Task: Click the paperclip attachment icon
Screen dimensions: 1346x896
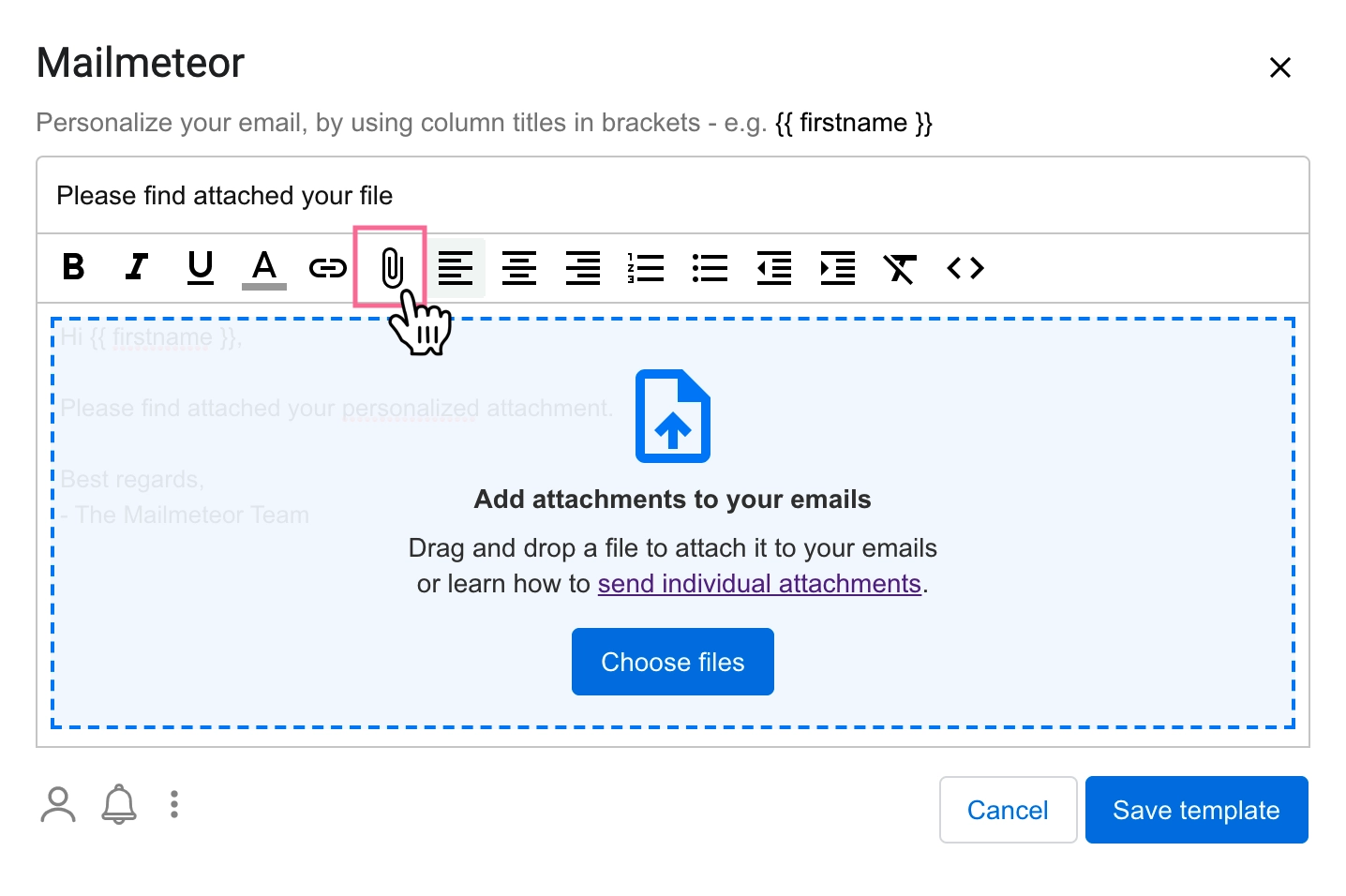Action: pyautogui.click(x=390, y=268)
